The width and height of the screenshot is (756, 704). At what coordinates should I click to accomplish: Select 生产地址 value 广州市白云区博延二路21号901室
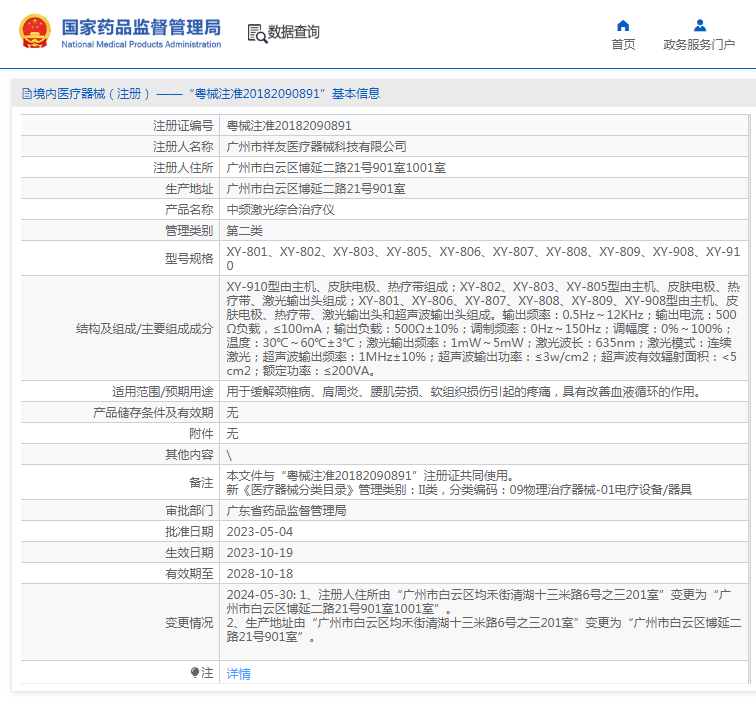316,189
